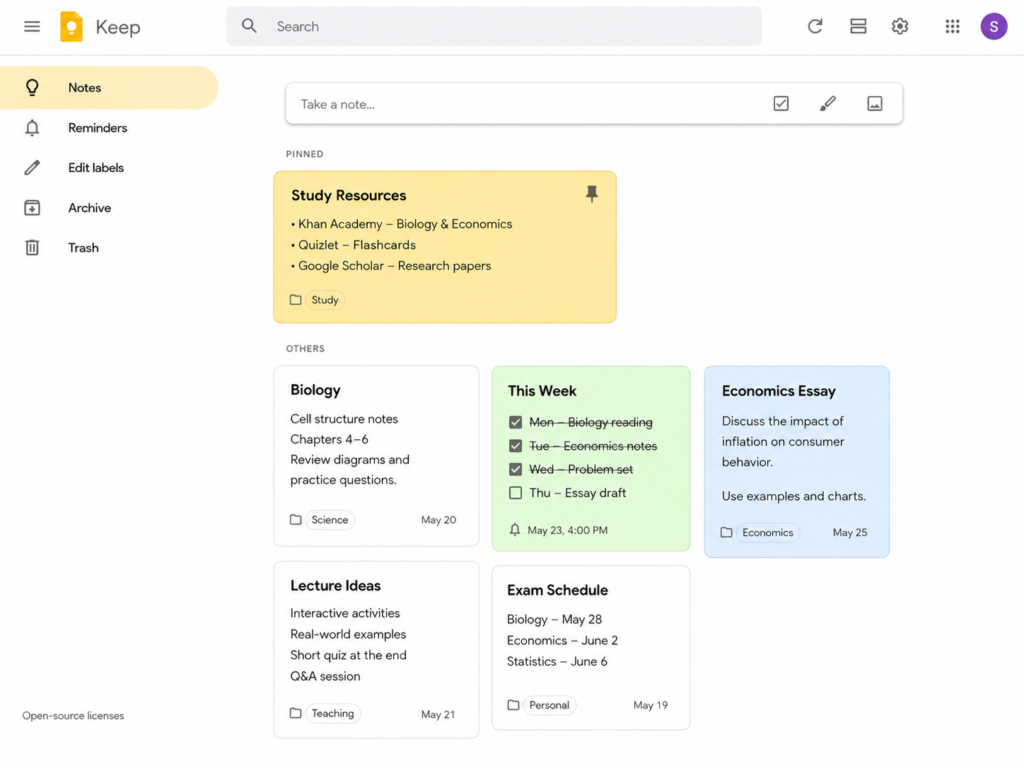
Task: Open the account avatar S
Action: click(993, 26)
